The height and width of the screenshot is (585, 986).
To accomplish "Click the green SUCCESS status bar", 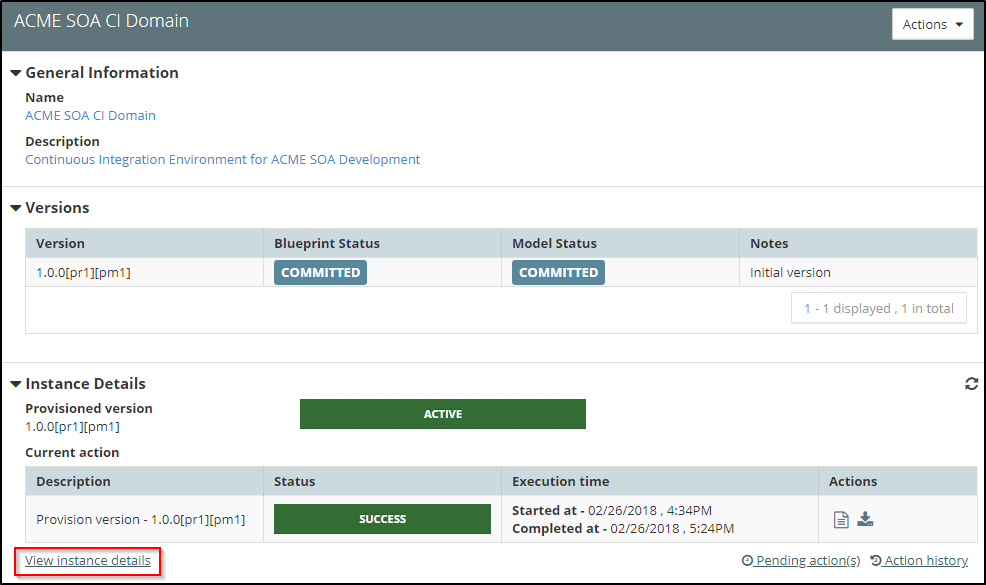I will (382, 519).
